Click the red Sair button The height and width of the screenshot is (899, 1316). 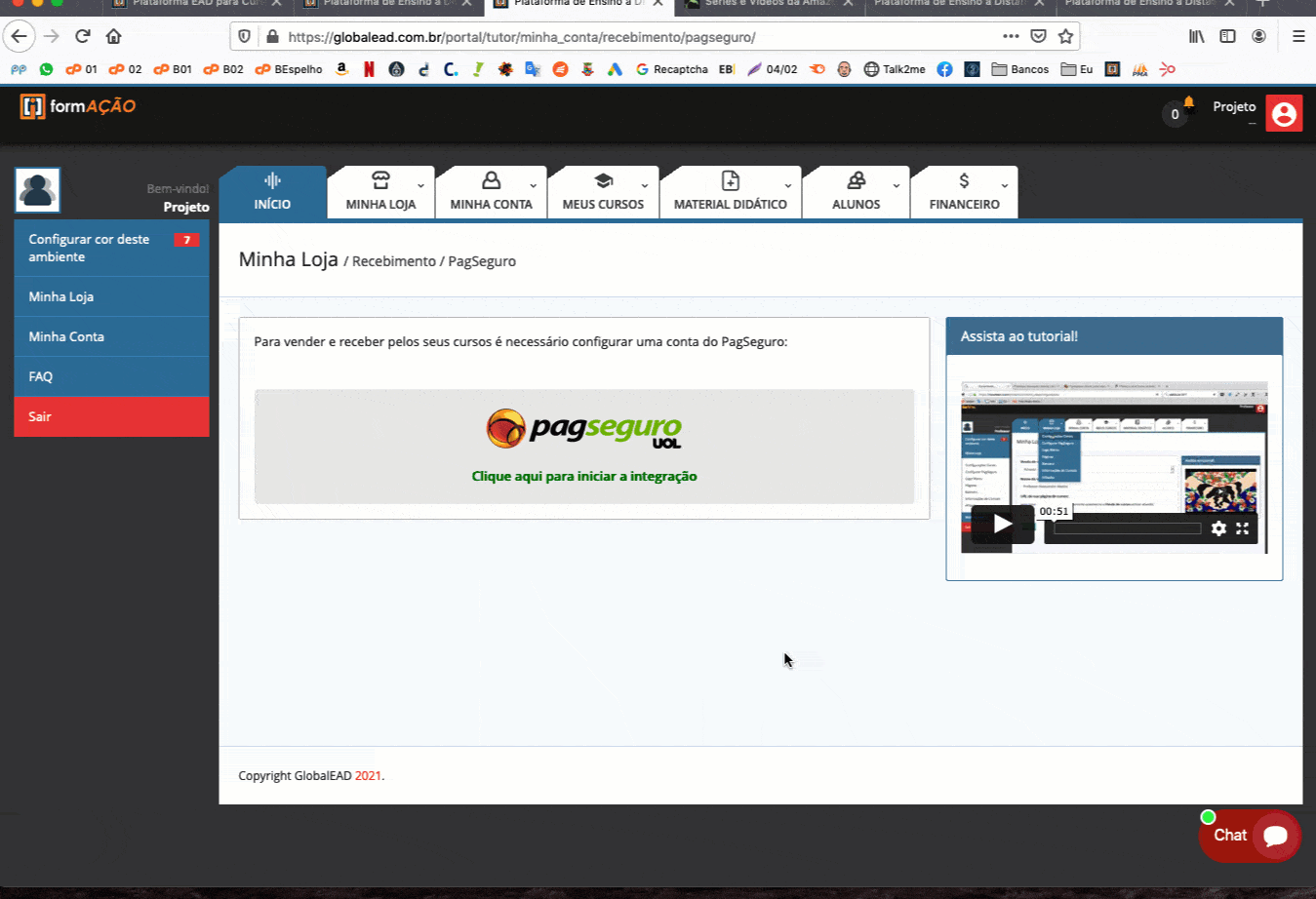coord(111,416)
